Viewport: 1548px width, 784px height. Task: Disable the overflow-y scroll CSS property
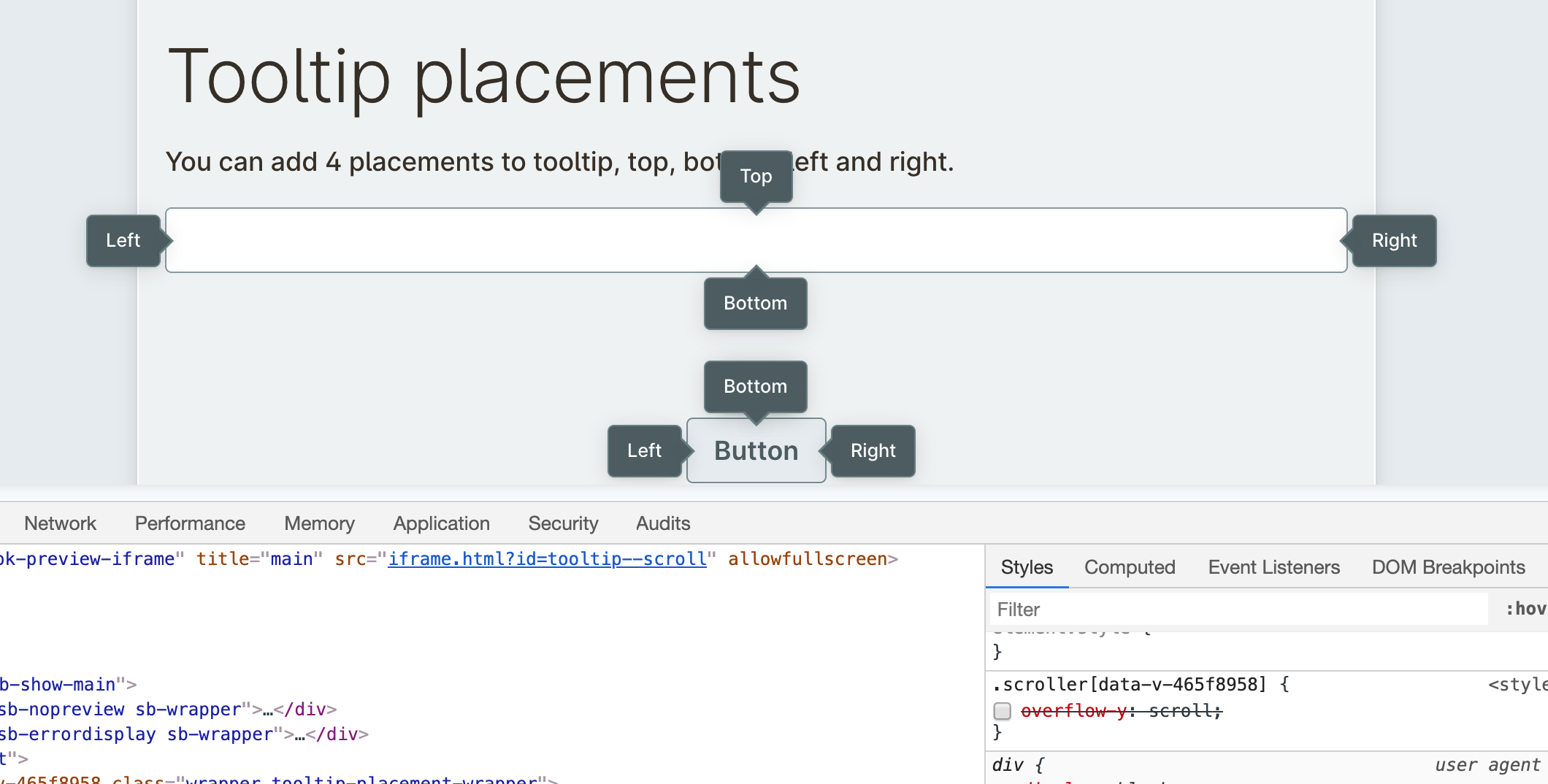[1001, 711]
